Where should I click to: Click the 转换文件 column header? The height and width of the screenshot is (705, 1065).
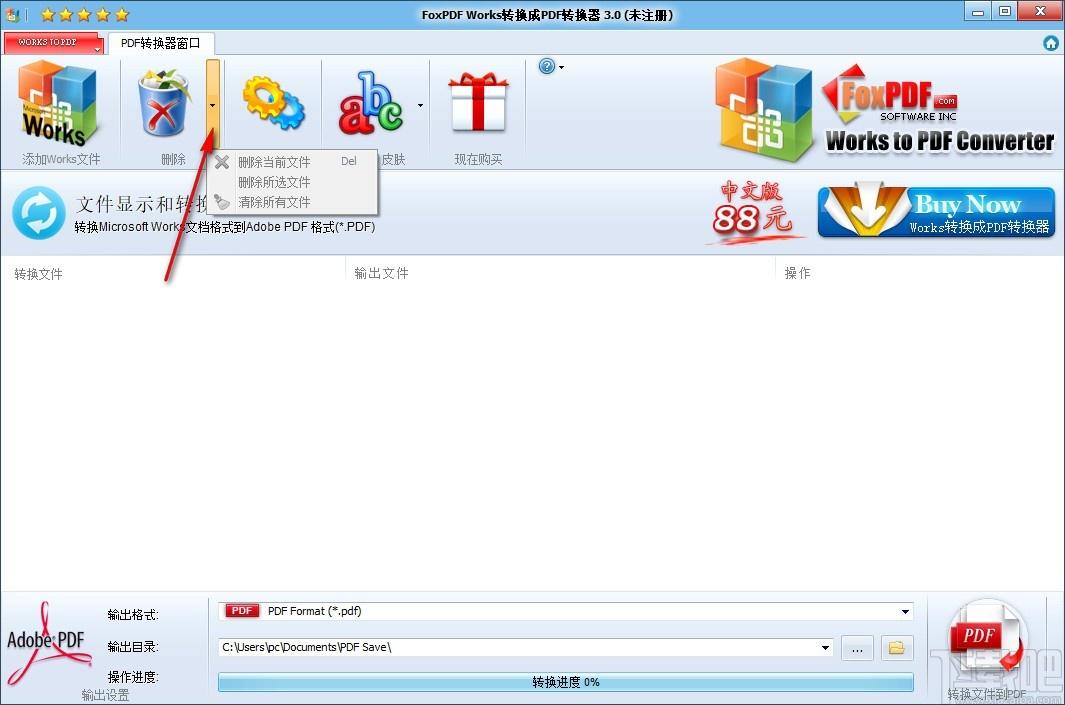[38, 274]
